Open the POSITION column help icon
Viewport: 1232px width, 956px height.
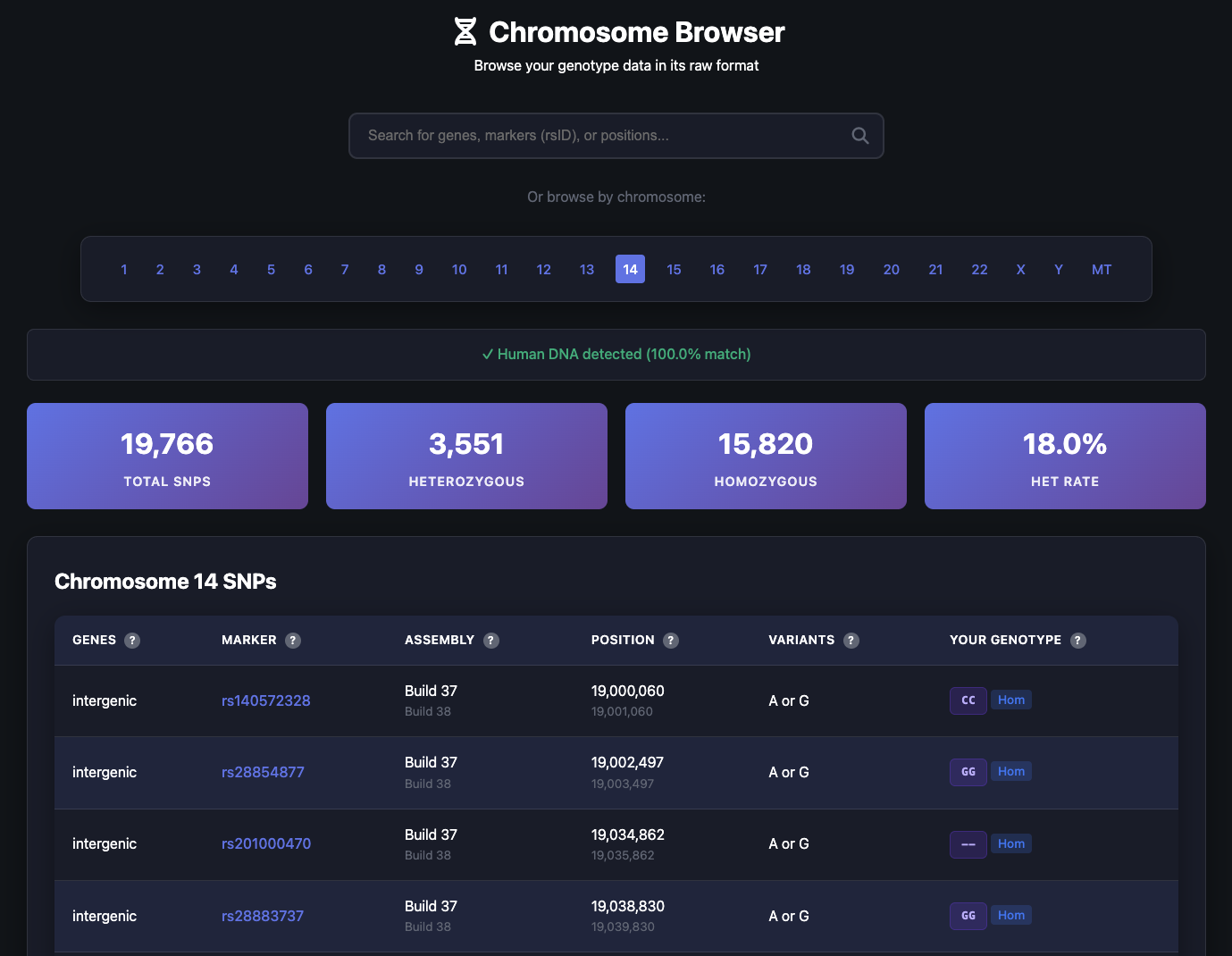coord(671,640)
